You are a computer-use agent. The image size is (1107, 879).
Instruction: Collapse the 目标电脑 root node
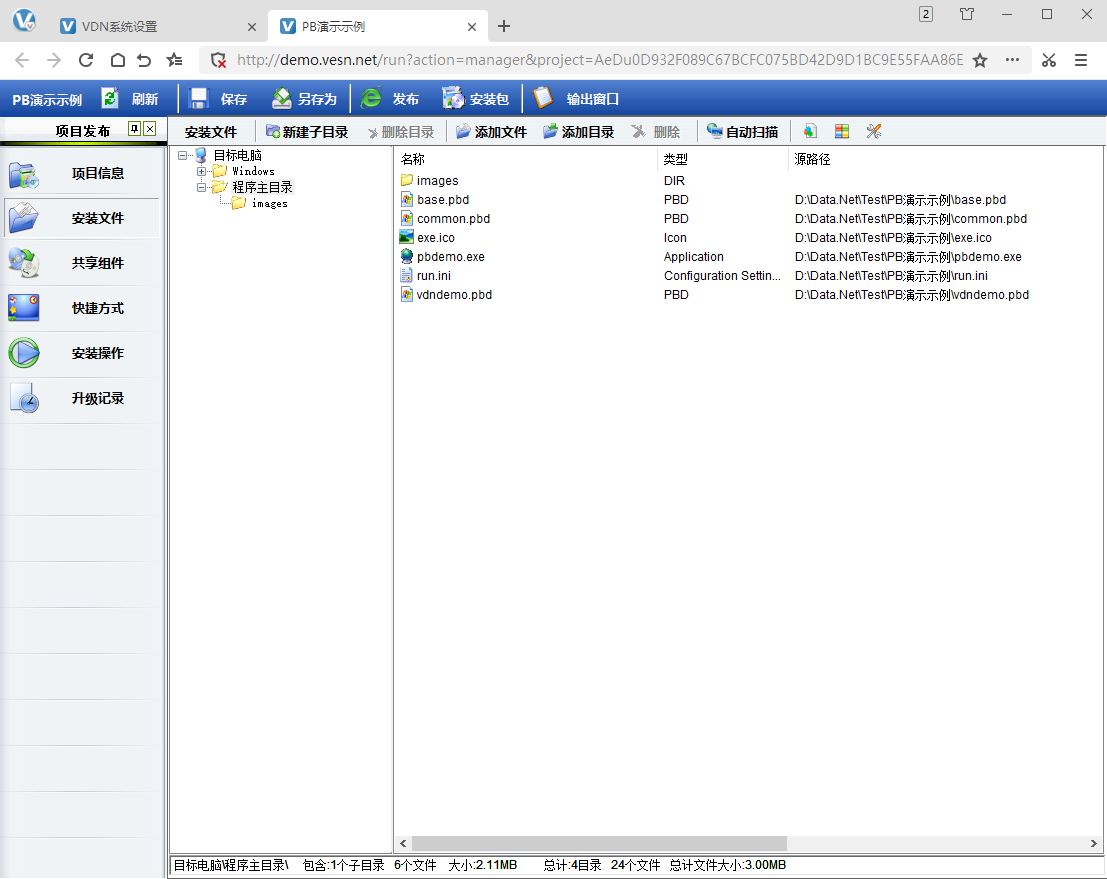pos(182,155)
